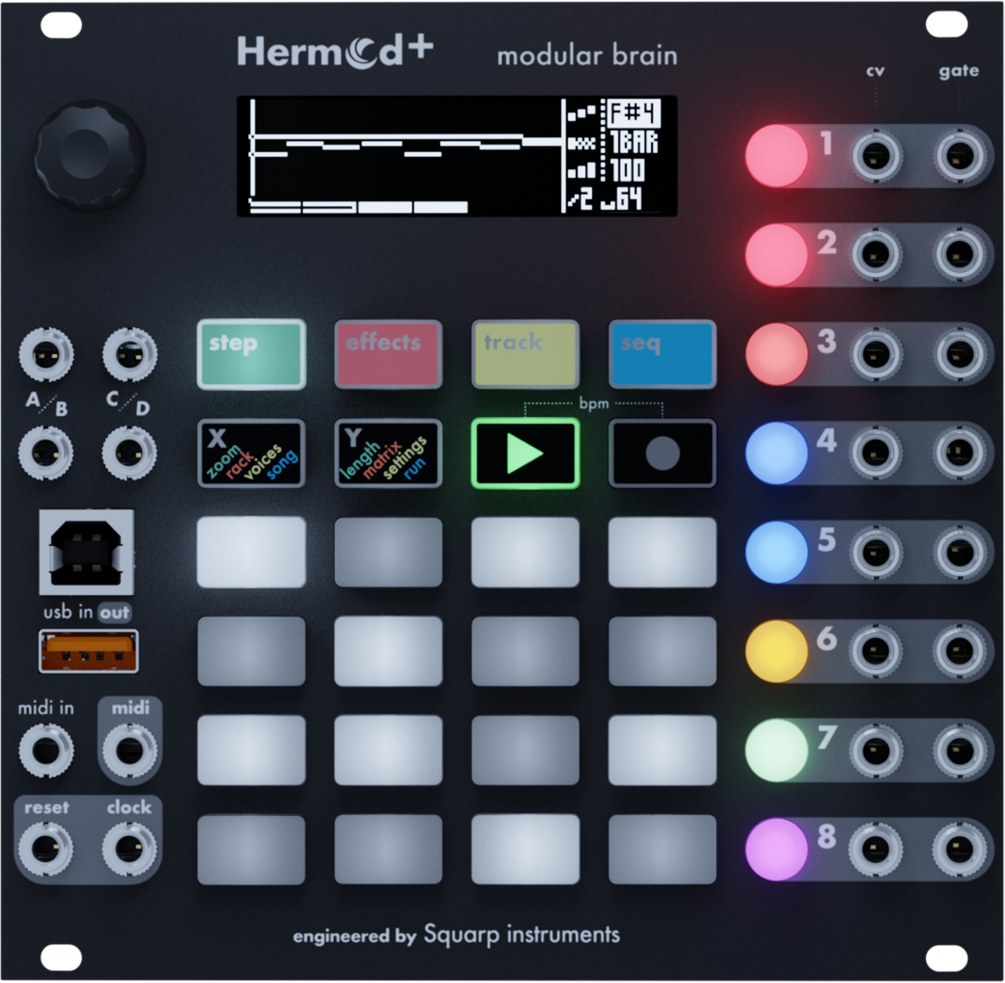Viewport: 1005px width, 983px height.
Task: Click the track 6 gate jack
Action: coord(959,651)
